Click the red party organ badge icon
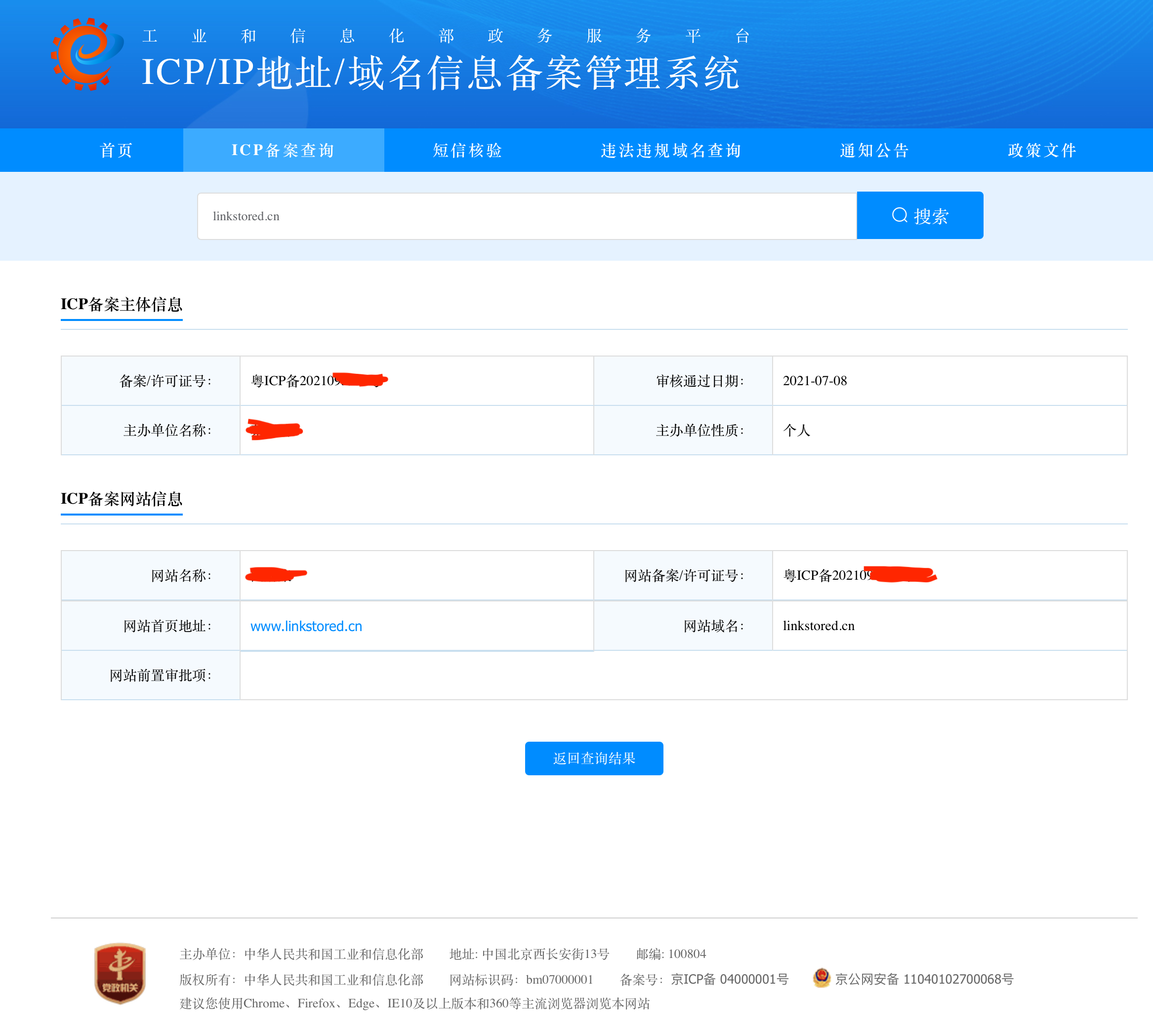This screenshot has width=1153, height=1036. tap(120, 973)
